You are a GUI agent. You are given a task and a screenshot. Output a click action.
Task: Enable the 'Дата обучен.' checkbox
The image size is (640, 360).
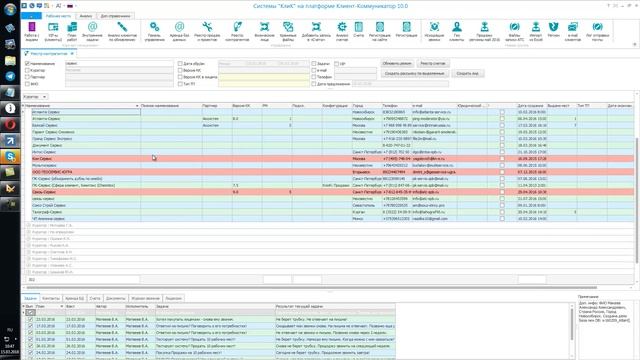point(180,64)
